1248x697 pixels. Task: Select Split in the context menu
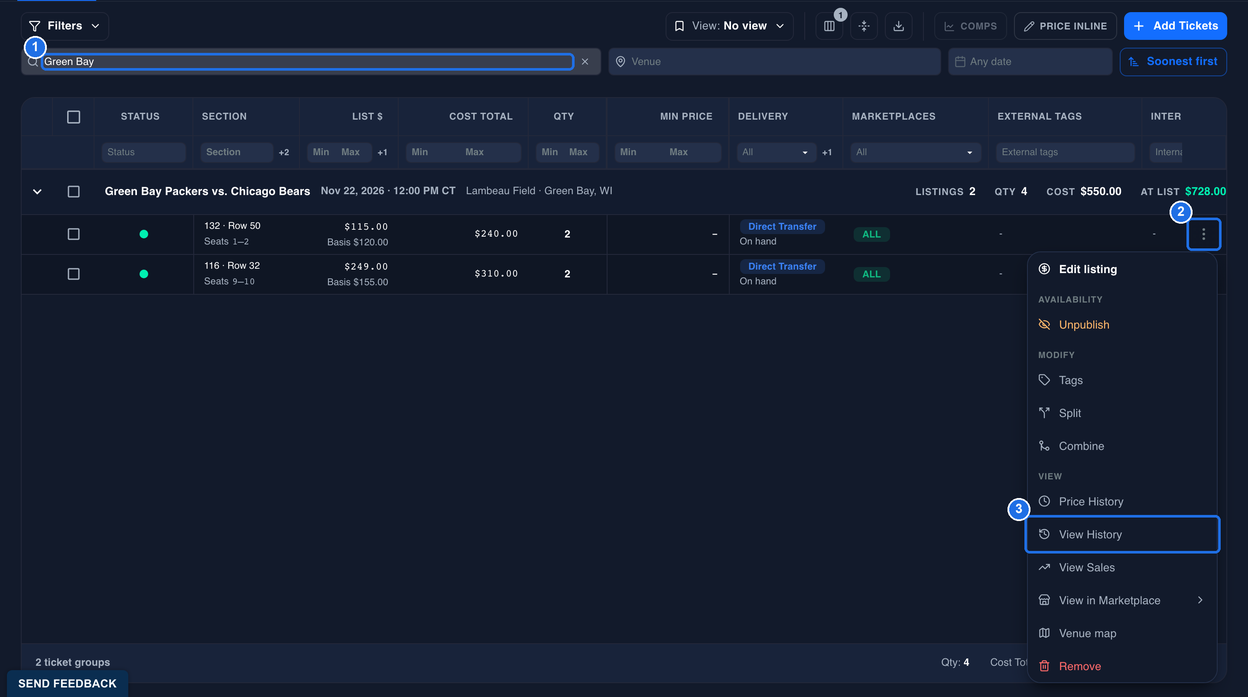pyautogui.click(x=1122, y=413)
